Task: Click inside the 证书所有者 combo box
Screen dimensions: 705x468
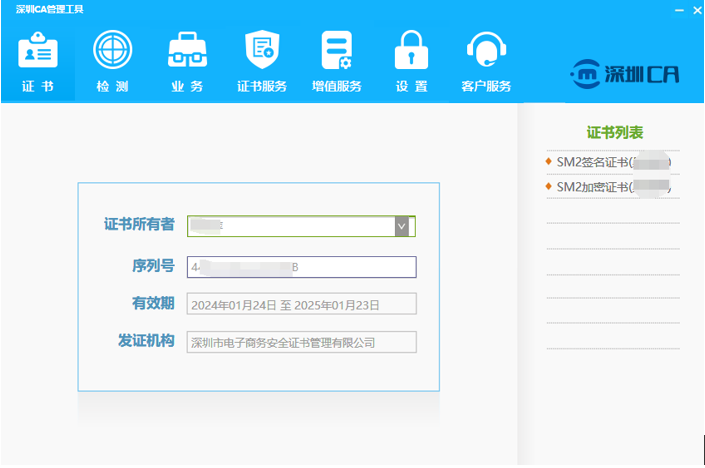Action: coord(290,227)
